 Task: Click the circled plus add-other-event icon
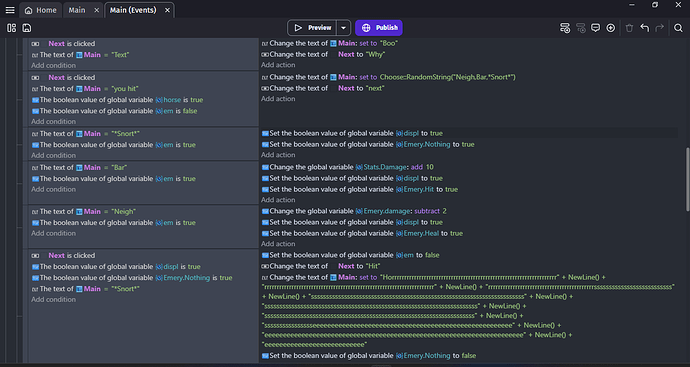[x=610, y=28]
